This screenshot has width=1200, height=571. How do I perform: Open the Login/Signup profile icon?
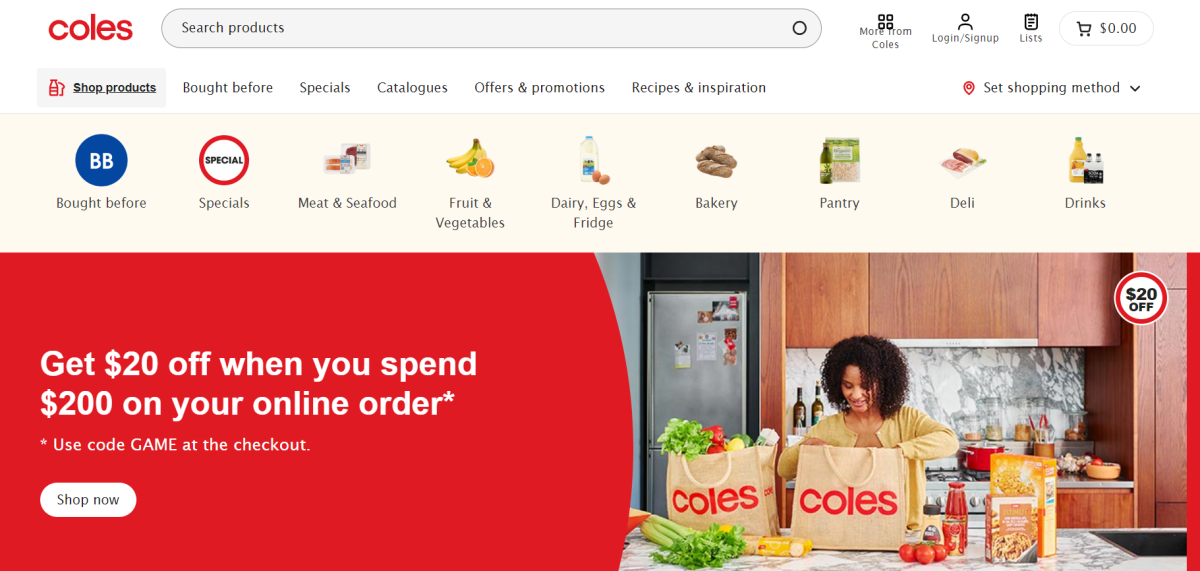(965, 21)
